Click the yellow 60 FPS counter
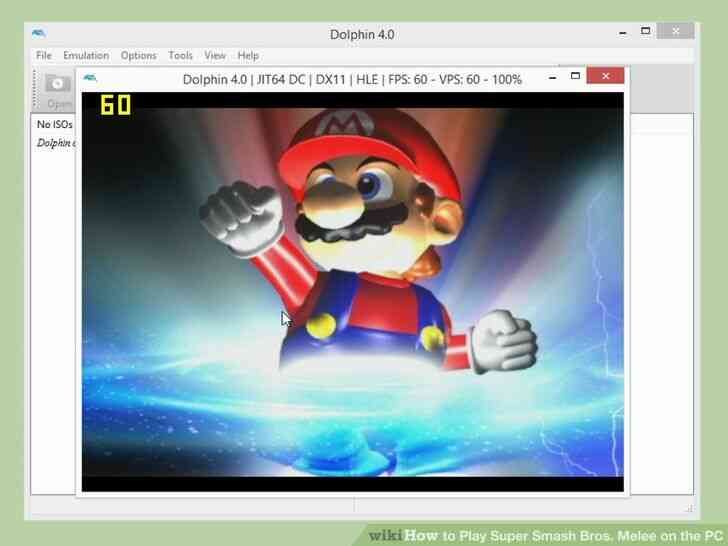 116,105
